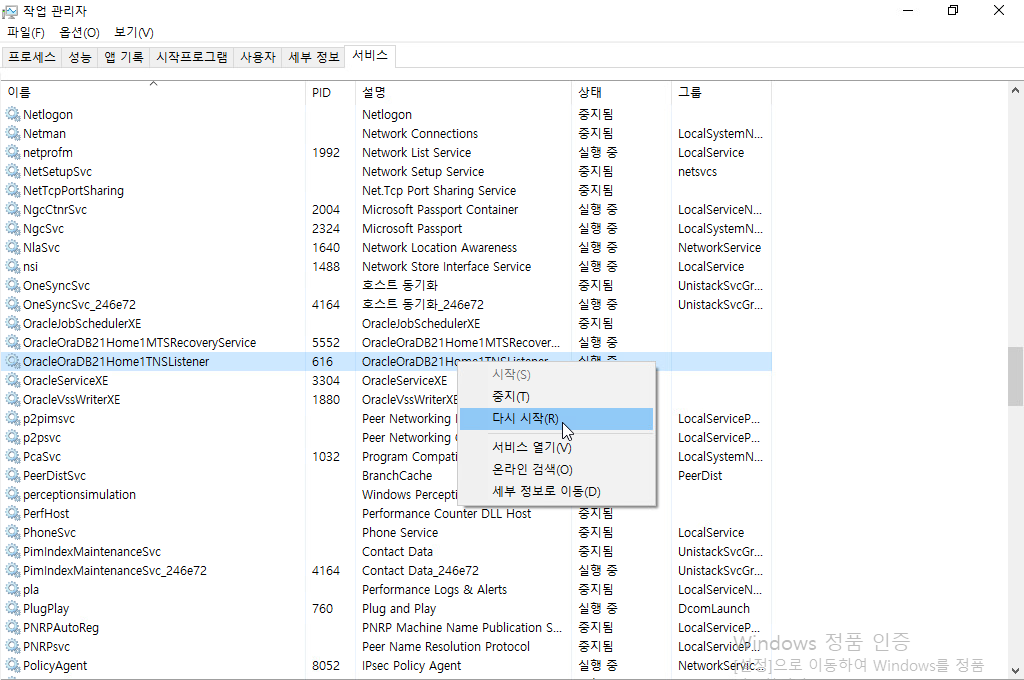The height and width of the screenshot is (680, 1024).
Task: Click the gear icon next to PlugPlay
Action: [x=13, y=608]
